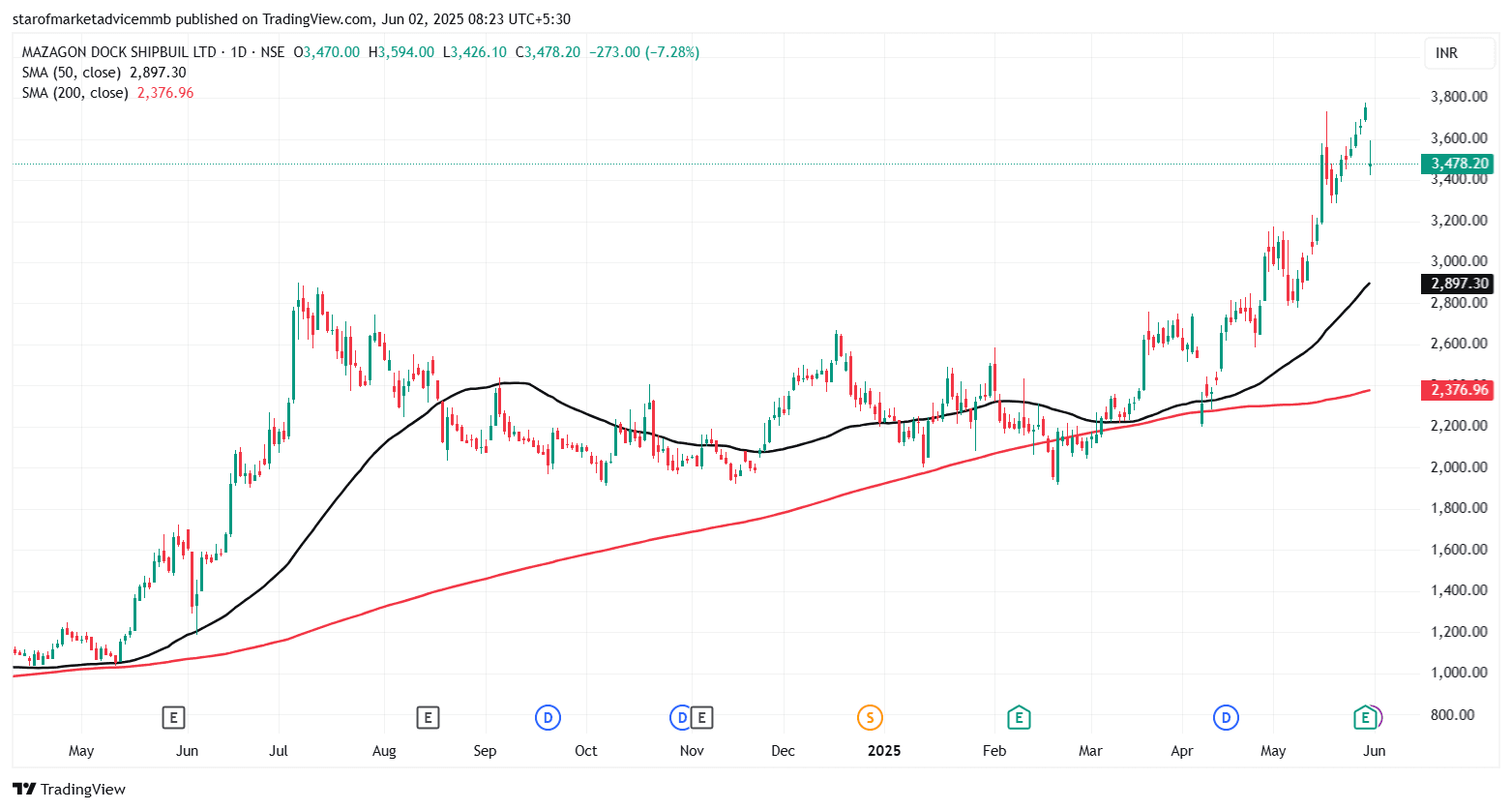Select the 1,200.00 price axis label
The height and width of the screenshot is (810, 1512).
pyautogui.click(x=1459, y=632)
